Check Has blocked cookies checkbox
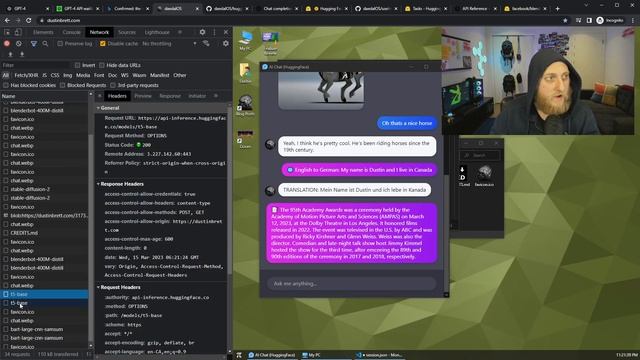The height and width of the screenshot is (360, 640). [x=6, y=85]
